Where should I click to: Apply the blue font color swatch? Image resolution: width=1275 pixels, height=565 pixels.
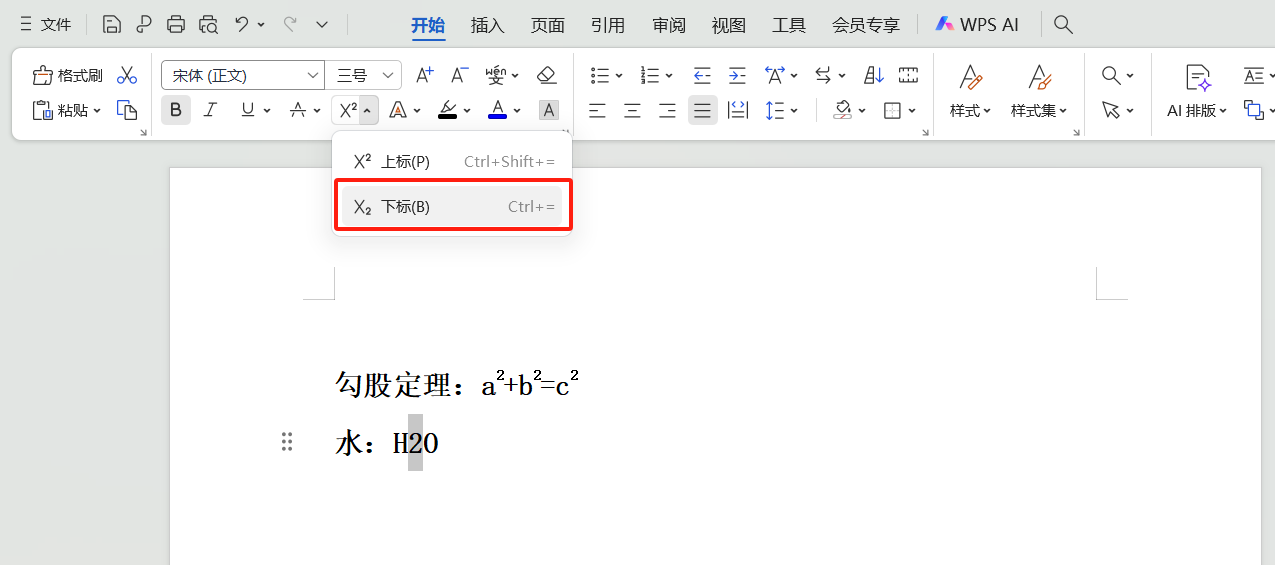[497, 110]
